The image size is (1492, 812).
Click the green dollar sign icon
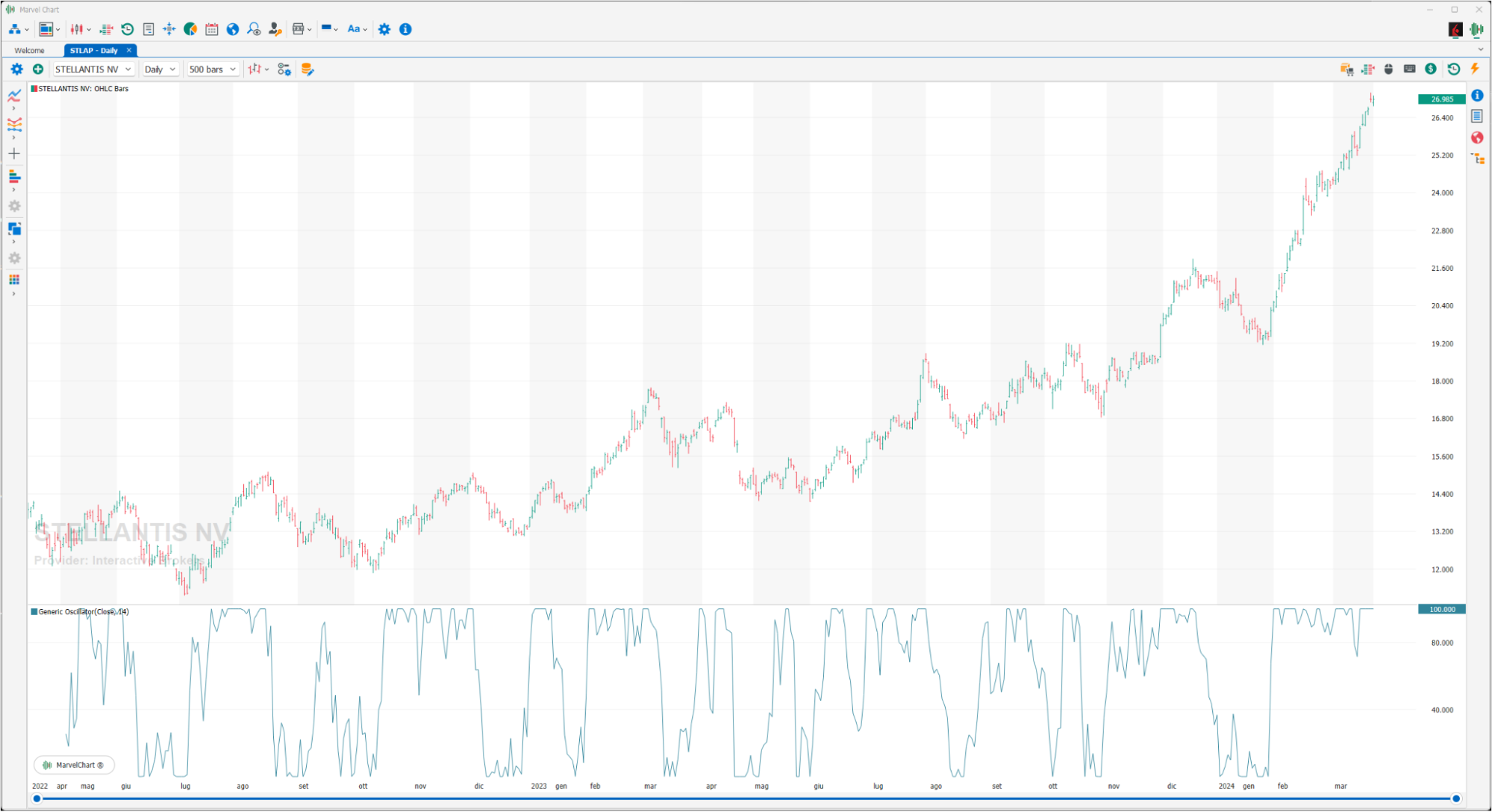coord(1431,69)
